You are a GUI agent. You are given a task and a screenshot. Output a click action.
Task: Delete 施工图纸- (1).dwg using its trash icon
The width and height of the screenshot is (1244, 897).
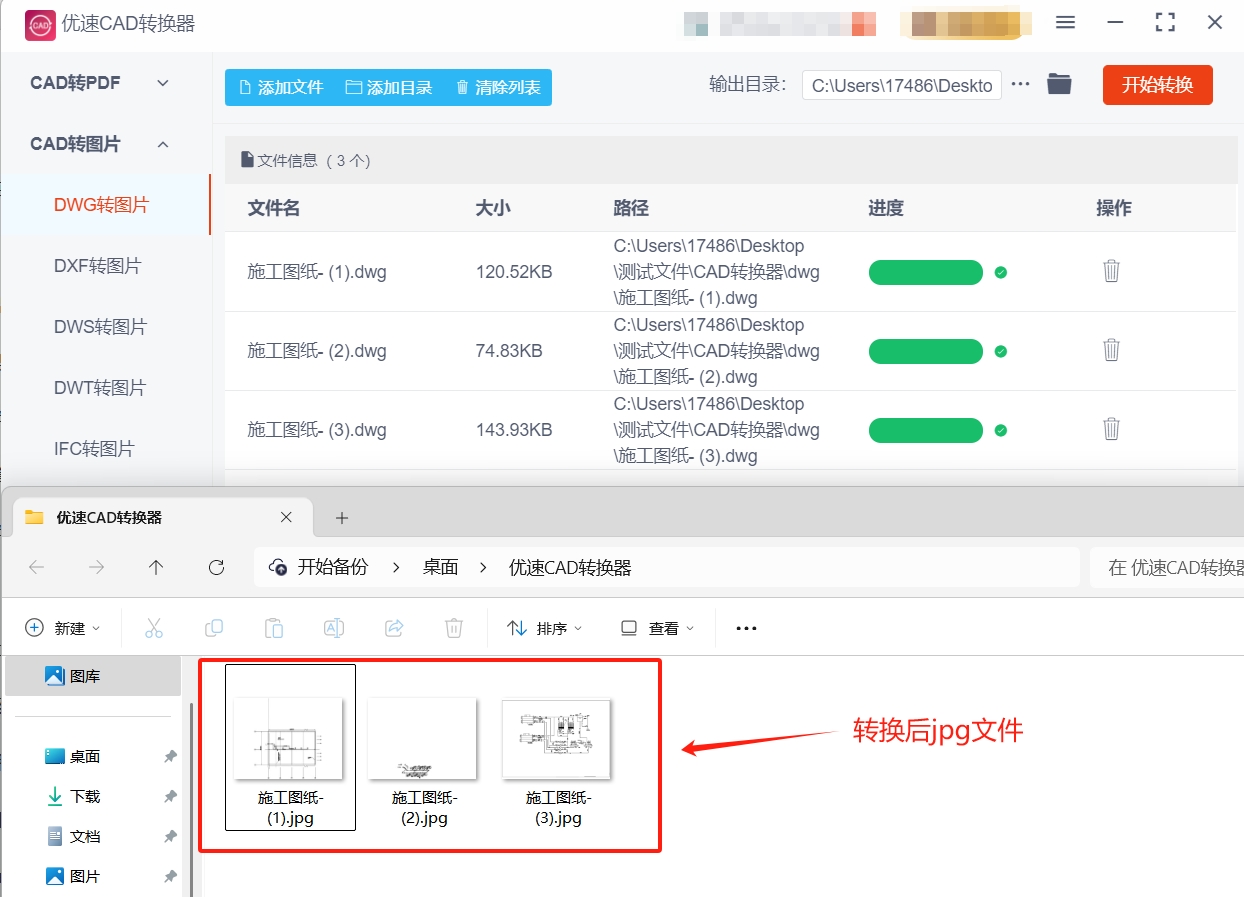pyautogui.click(x=1111, y=271)
